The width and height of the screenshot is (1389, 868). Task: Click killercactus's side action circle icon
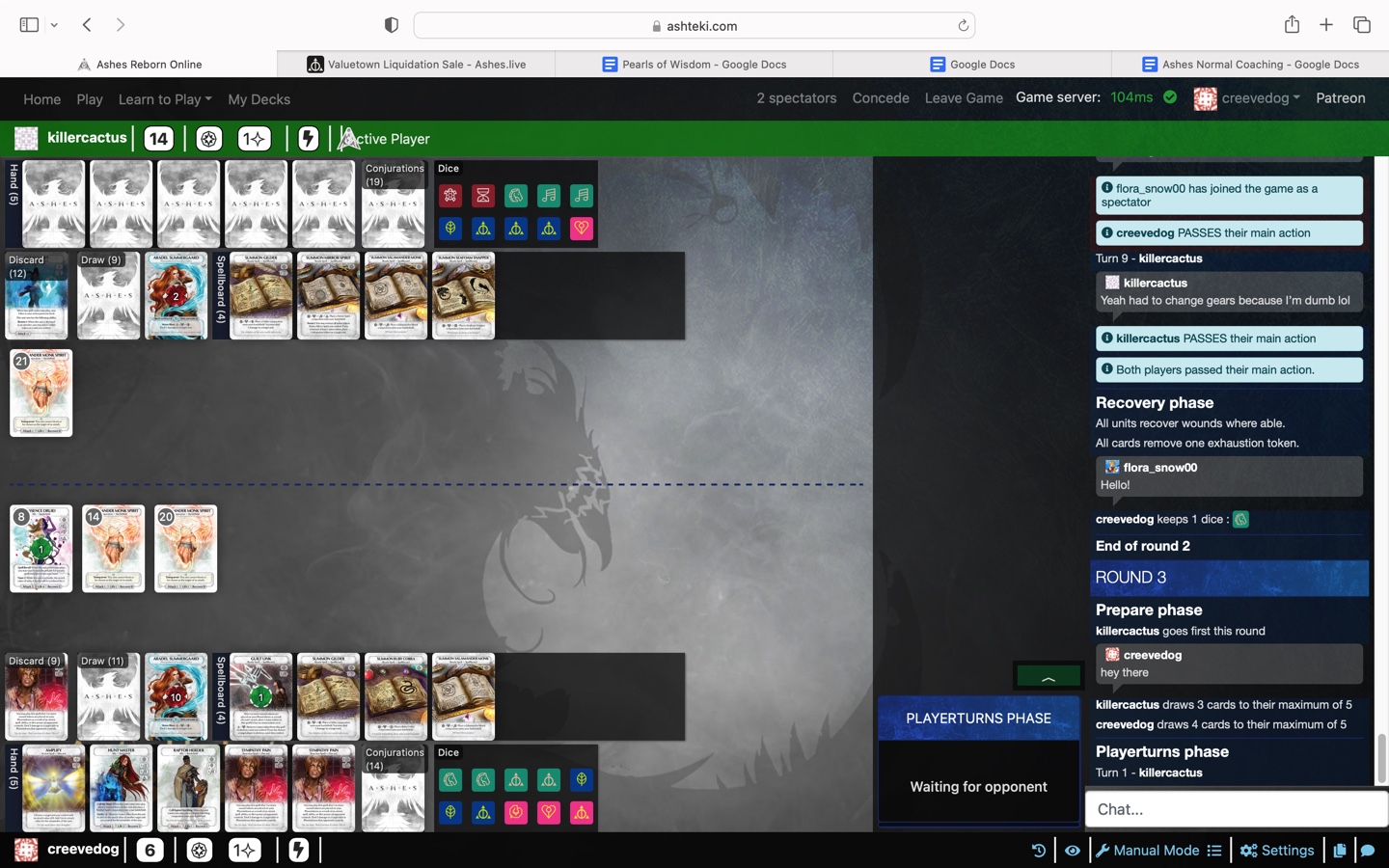pos(209,139)
